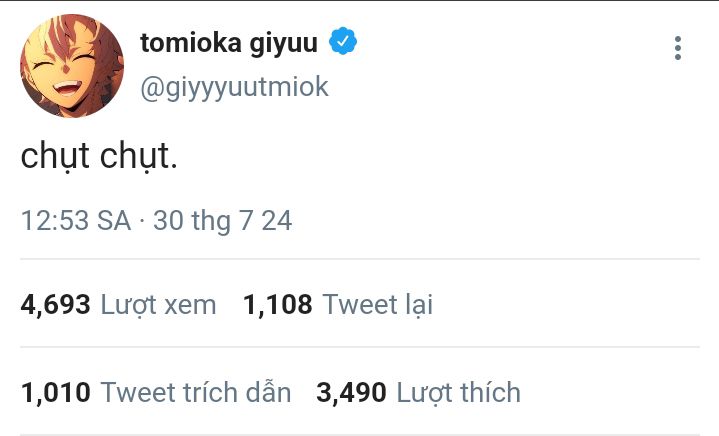Click the 1,108 retweet count number

pos(277,304)
